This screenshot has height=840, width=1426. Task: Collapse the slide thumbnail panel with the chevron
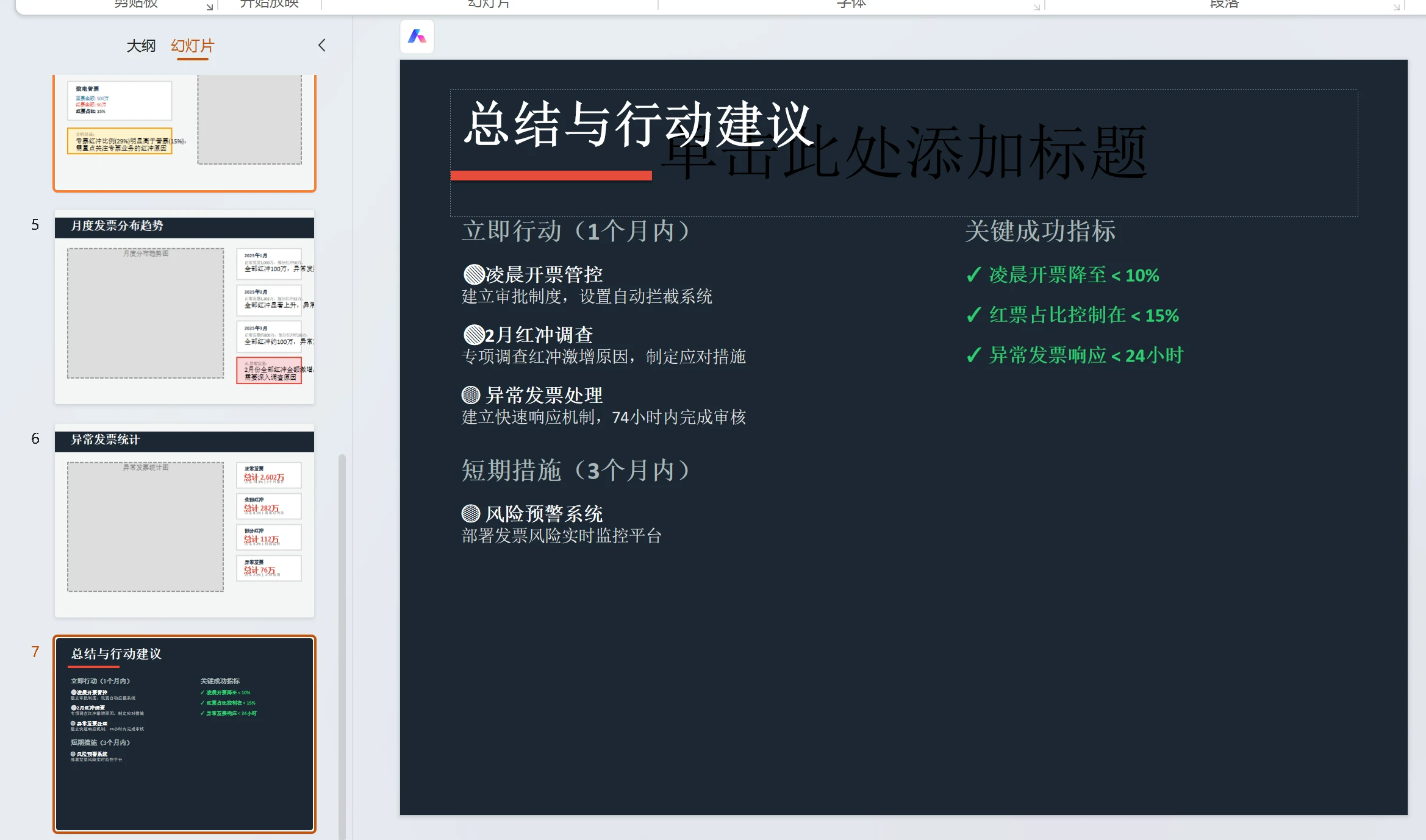point(322,45)
